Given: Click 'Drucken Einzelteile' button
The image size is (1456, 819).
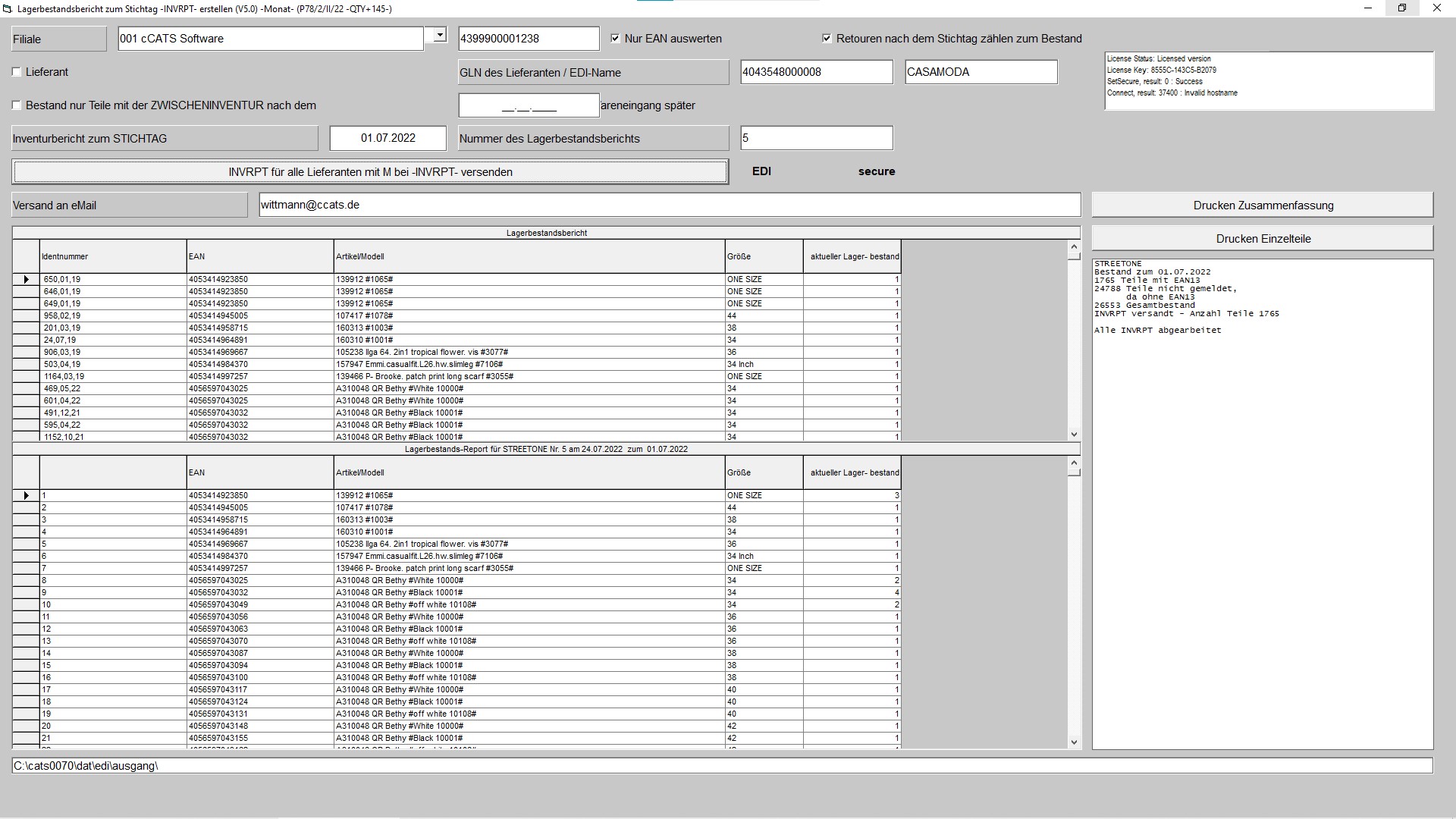Looking at the screenshot, I should click(x=1263, y=239).
